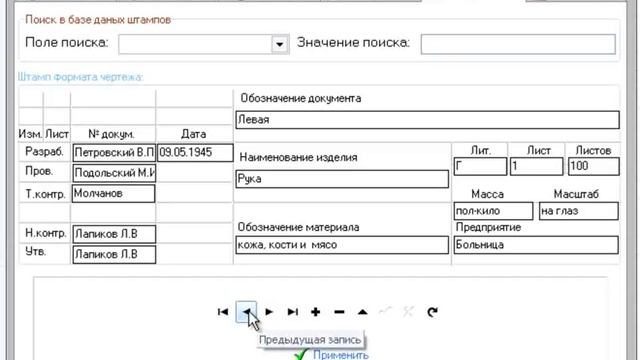Open the Поле поиска dropdown arrow

[280, 44]
